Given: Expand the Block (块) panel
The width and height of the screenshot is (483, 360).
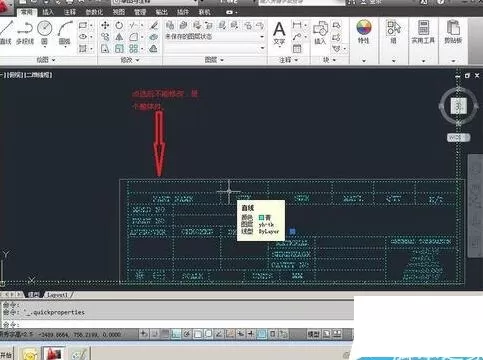Looking at the screenshot, I should (329, 60).
